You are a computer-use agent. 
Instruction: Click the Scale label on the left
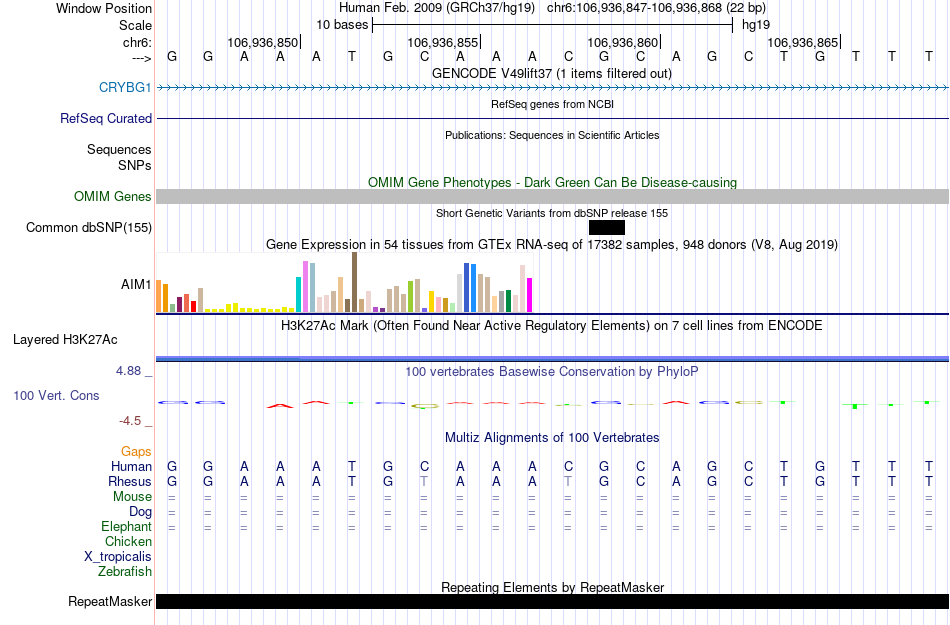135,25
